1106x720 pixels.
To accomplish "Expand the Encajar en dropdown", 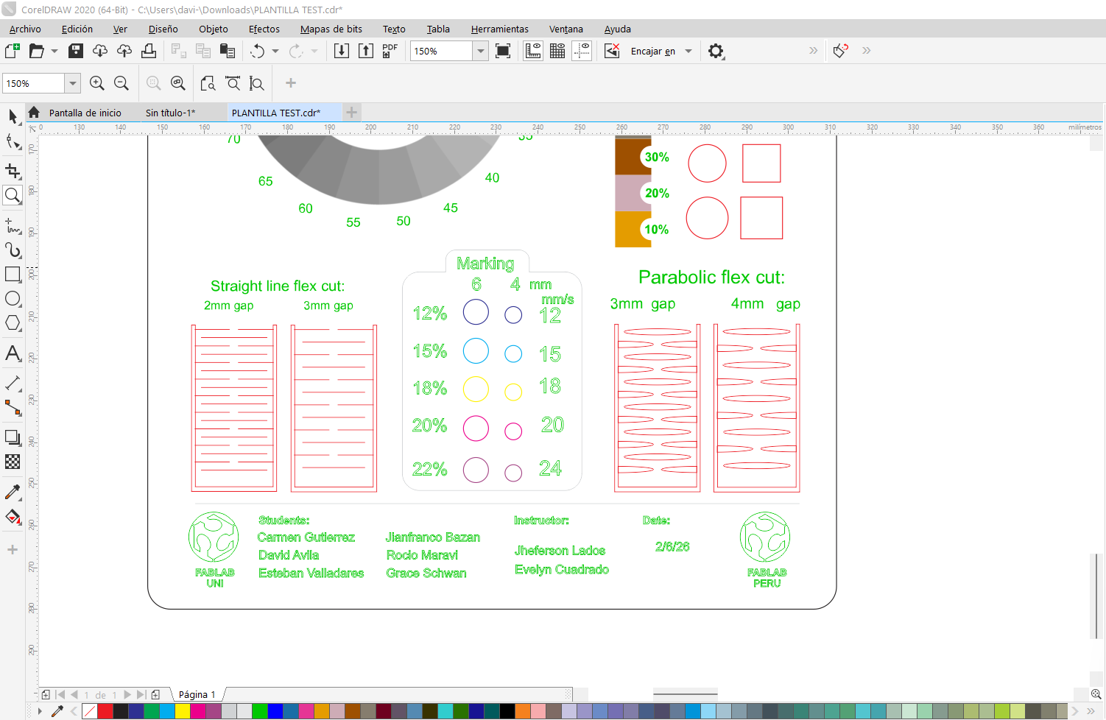I will coord(688,51).
